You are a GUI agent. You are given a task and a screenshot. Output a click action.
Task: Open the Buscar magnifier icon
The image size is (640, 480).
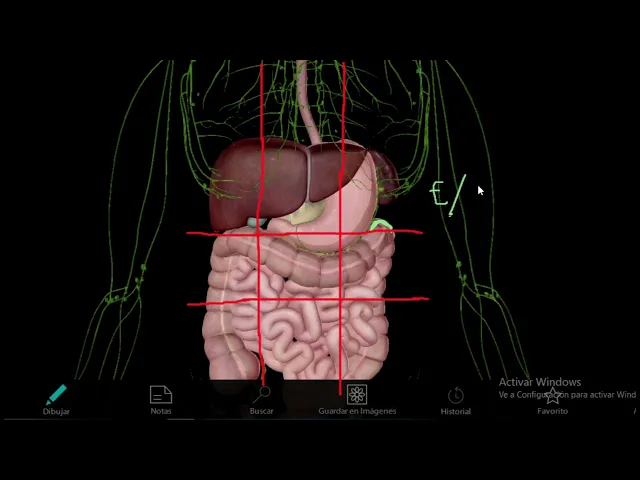point(262,395)
